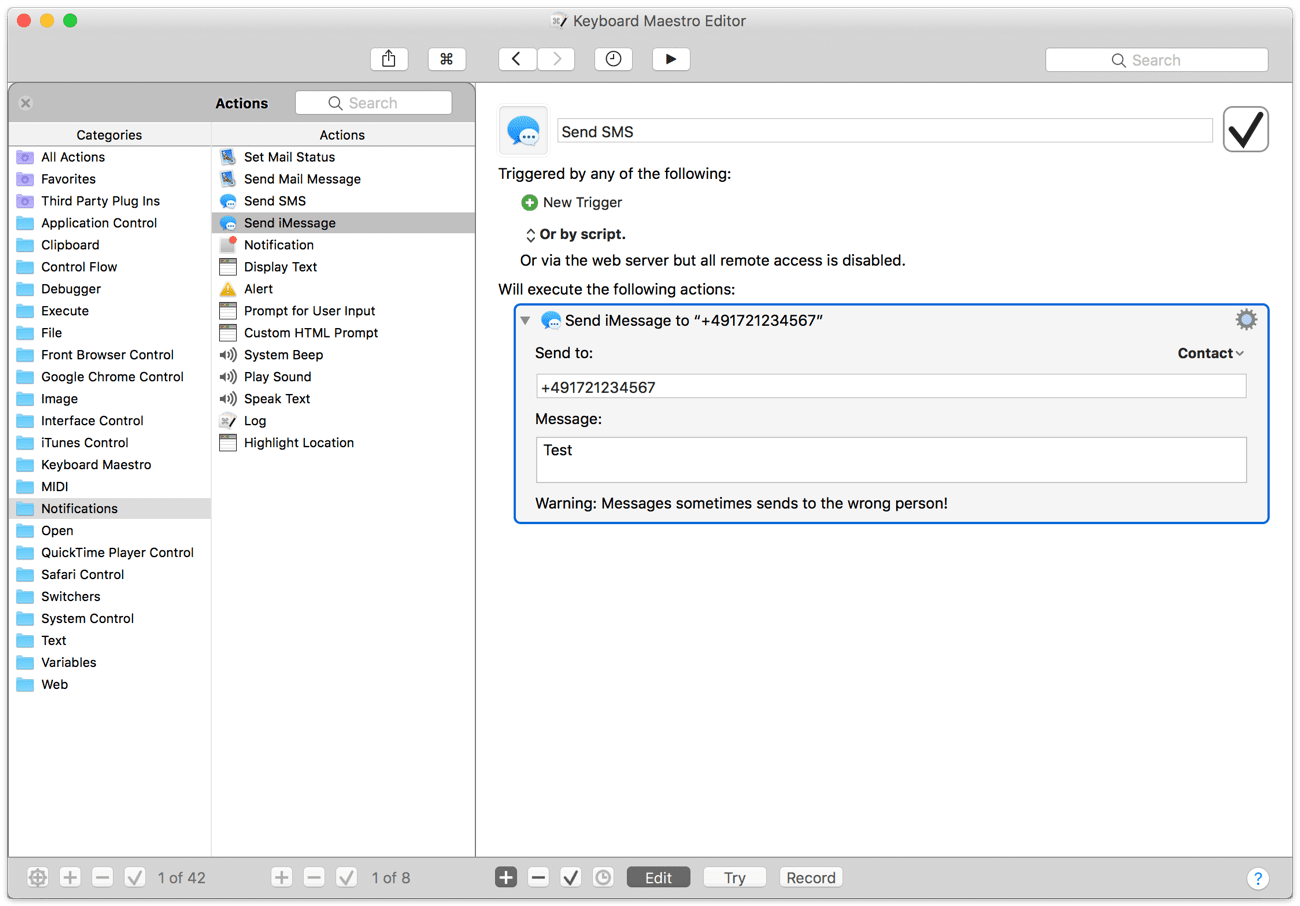The height and width of the screenshot is (906, 1300).
Task: Open the Favorites category
Action: tap(110, 179)
